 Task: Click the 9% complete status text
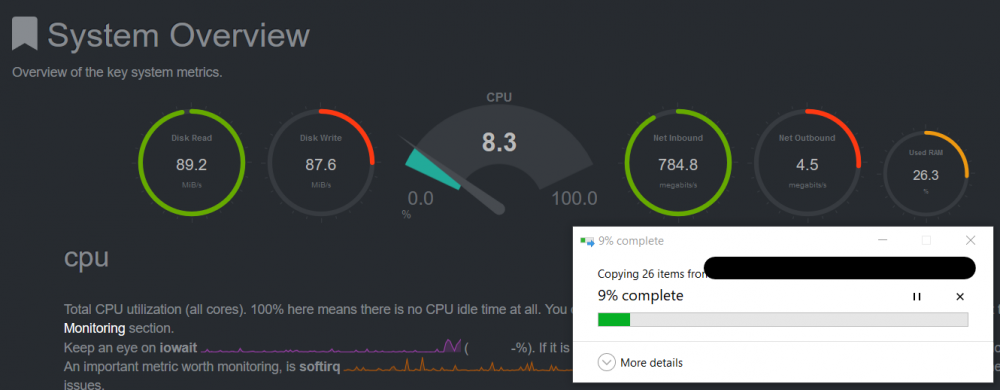640,296
